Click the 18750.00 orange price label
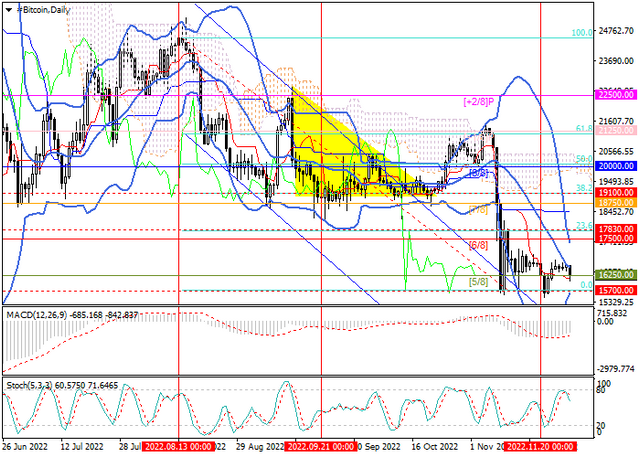The image size is (640, 457). [x=616, y=203]
